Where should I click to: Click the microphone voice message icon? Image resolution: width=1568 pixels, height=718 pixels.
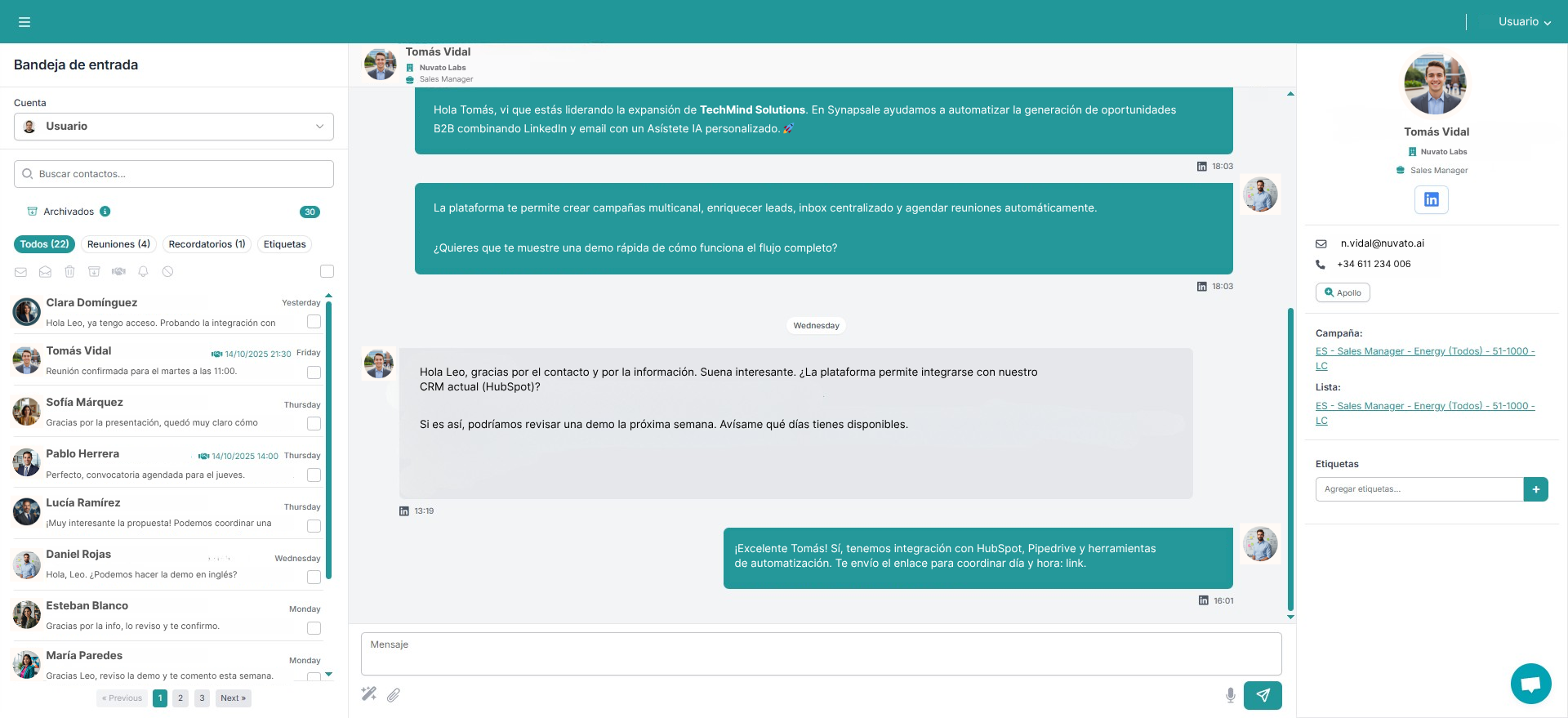pos(1230,695)
